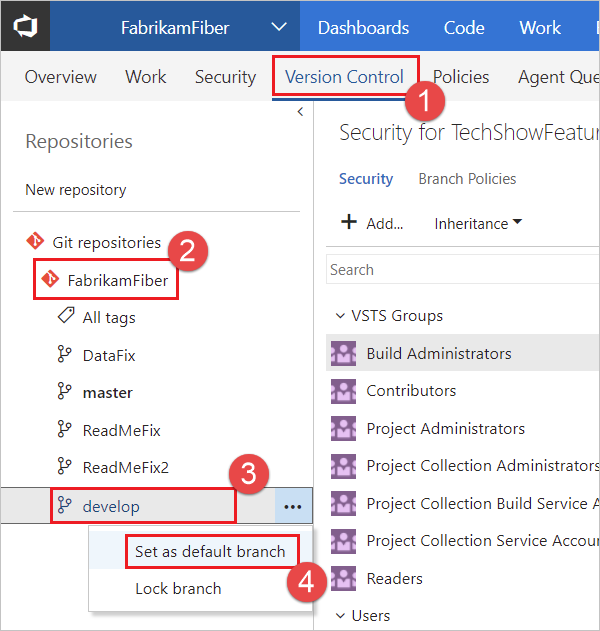The height and width of the screenshot is (631, 600).
Task: Click the All tags icon
Action: coord(65,317)
